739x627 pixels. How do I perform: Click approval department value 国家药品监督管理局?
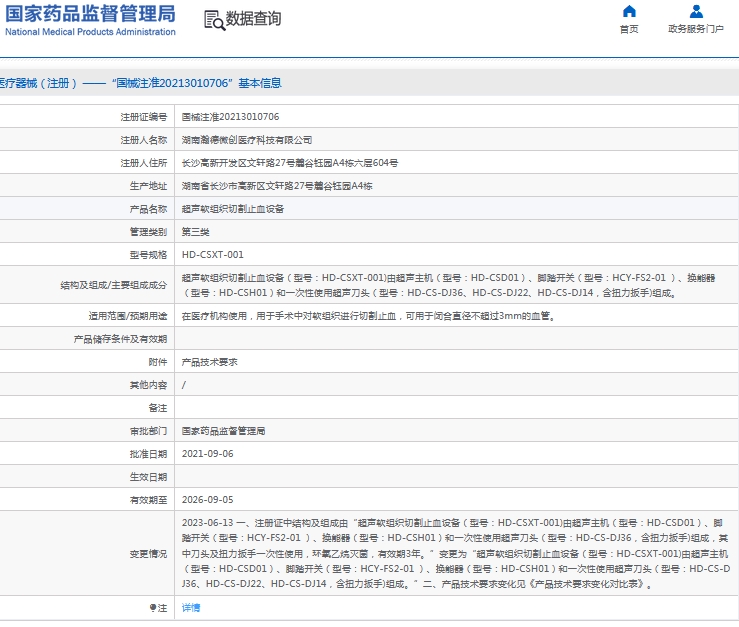pos(223,431)
